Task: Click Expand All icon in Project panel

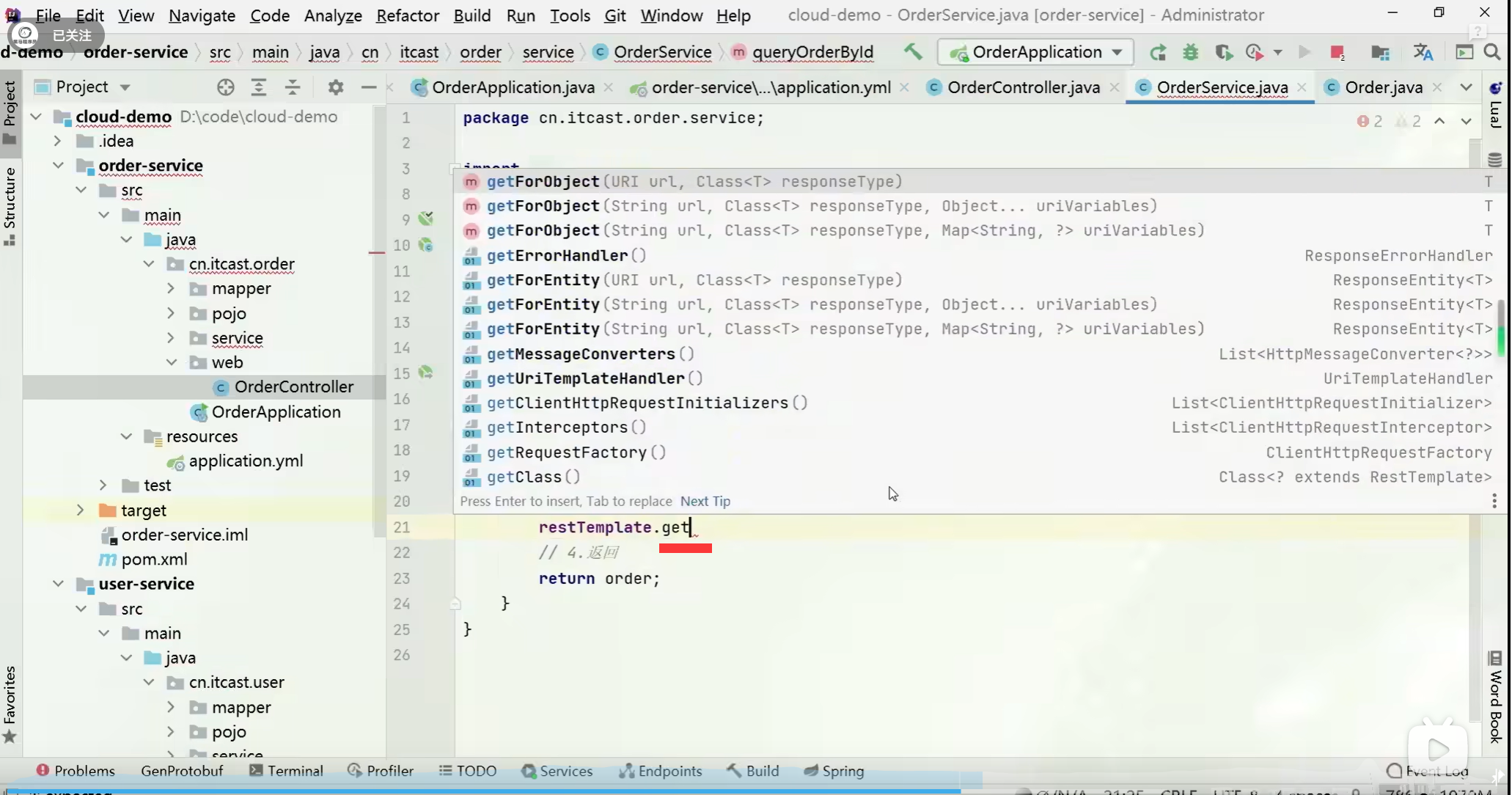Action: (259, 87)
